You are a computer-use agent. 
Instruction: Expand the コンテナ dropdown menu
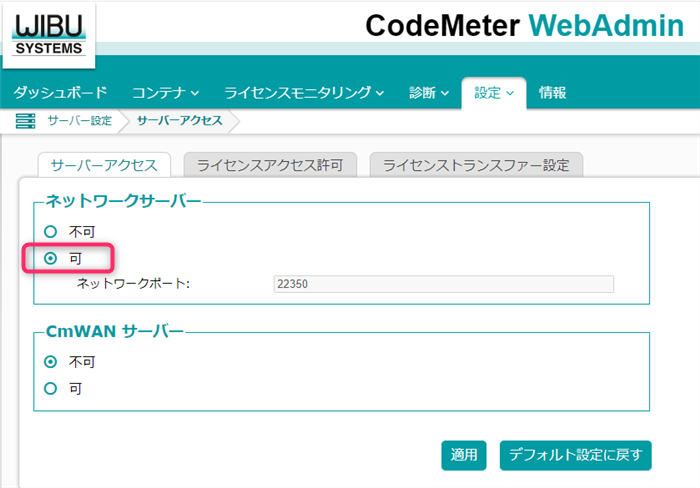point(165,93)
